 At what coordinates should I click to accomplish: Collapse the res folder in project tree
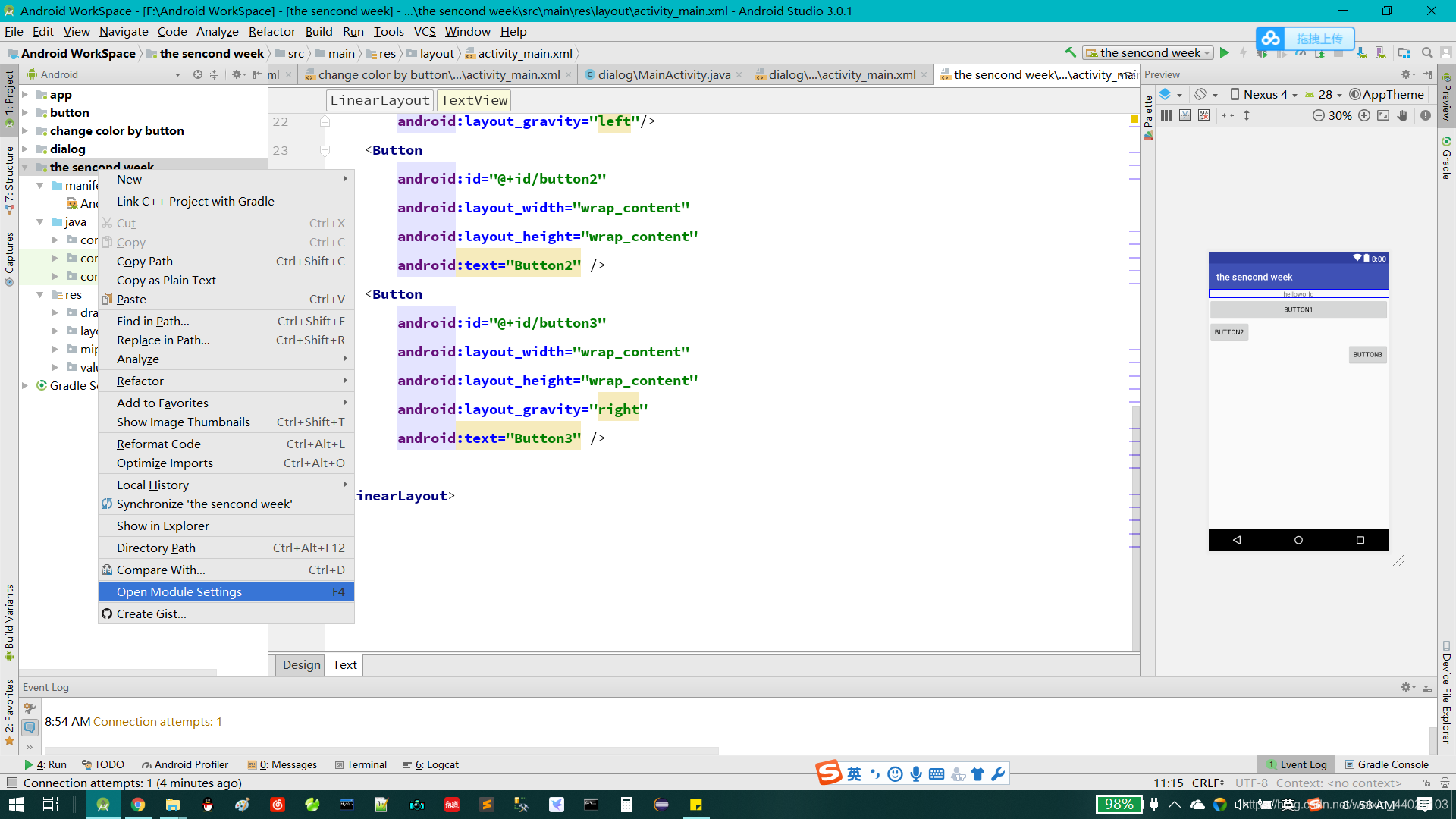[40, 295]
